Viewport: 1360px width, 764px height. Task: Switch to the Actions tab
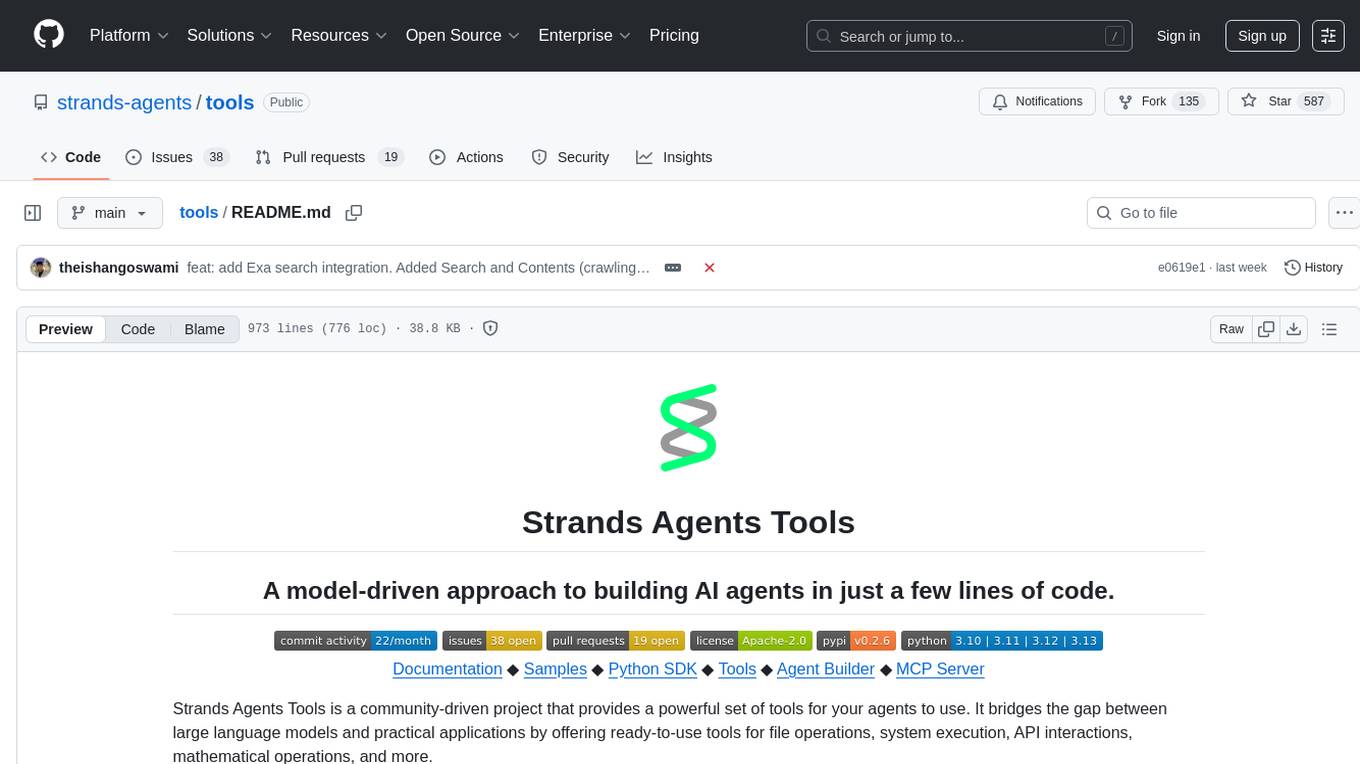coord(466,157)
